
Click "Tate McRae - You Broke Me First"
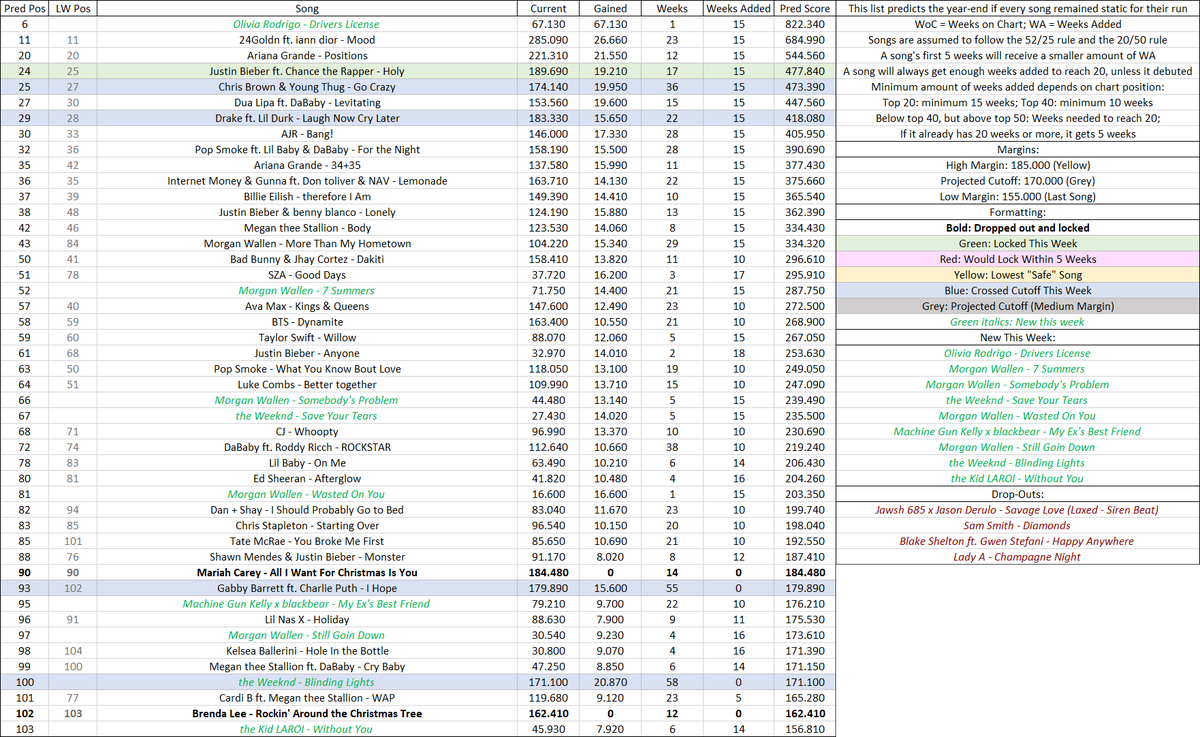click(x=308, y=541)
